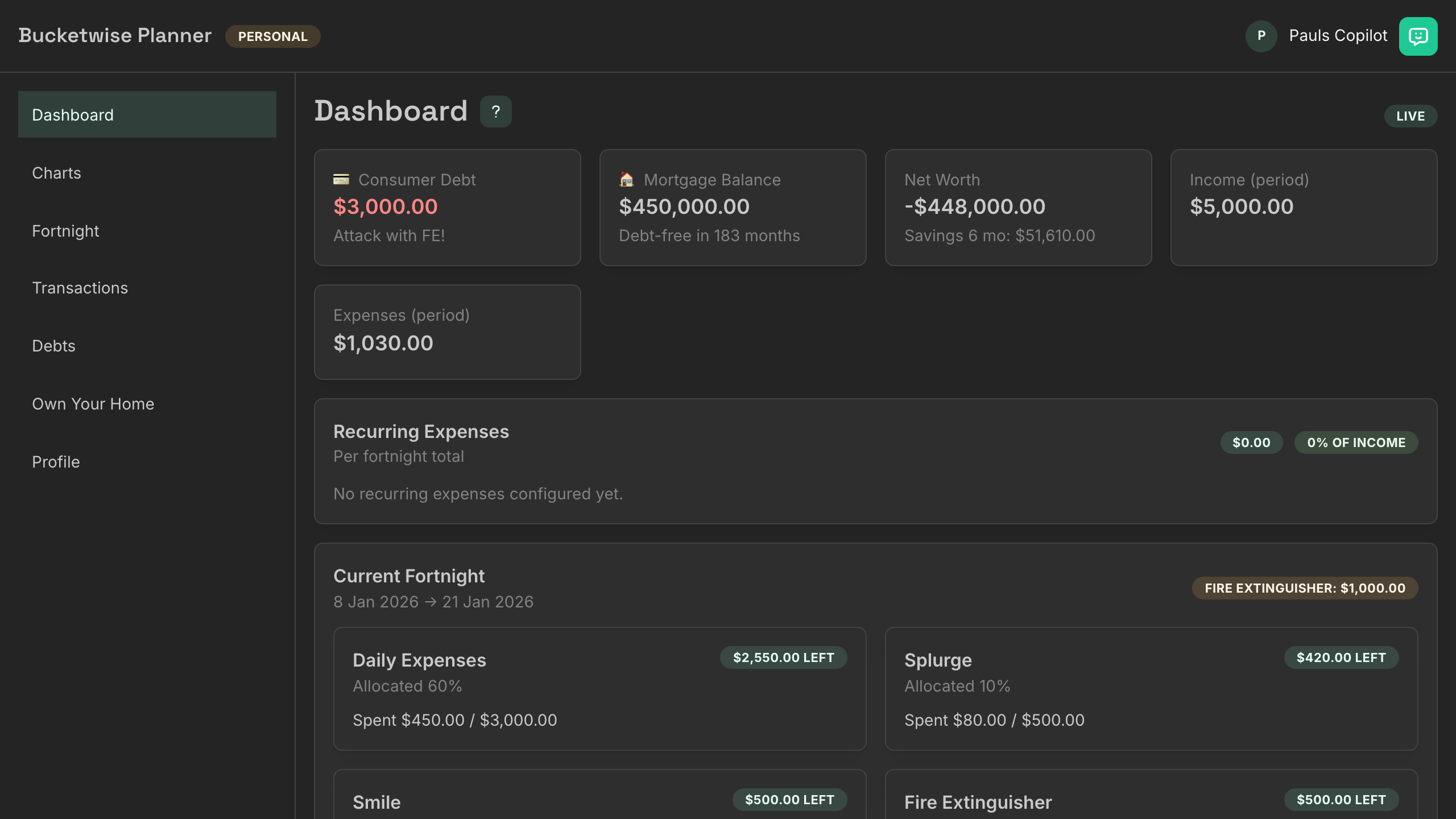The height and width of the screenshot is (819, 1456).
Task: Open the Smile bucket card
Action: coord(599,795)
